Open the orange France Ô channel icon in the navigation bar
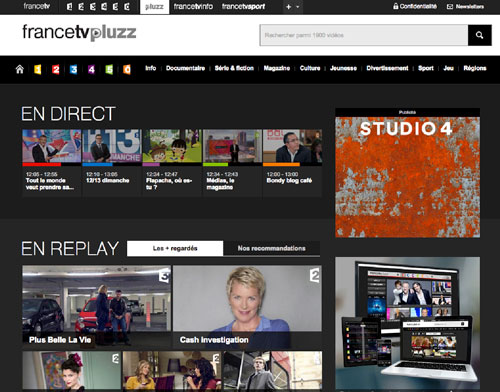The height and width of the screenshot is (392, 500). [127, 69]
